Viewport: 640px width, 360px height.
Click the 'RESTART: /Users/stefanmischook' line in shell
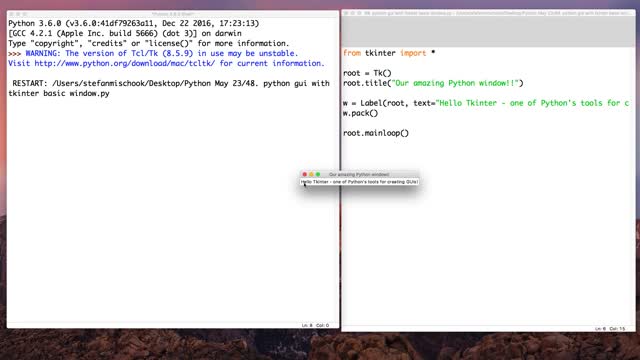(x=171, y=83)
